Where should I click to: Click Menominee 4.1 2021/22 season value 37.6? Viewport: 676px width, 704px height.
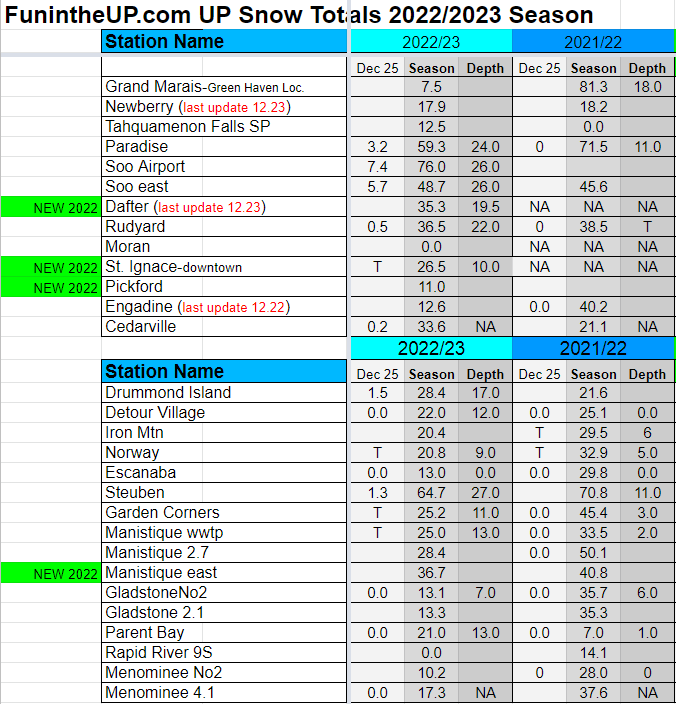(593, 692)
